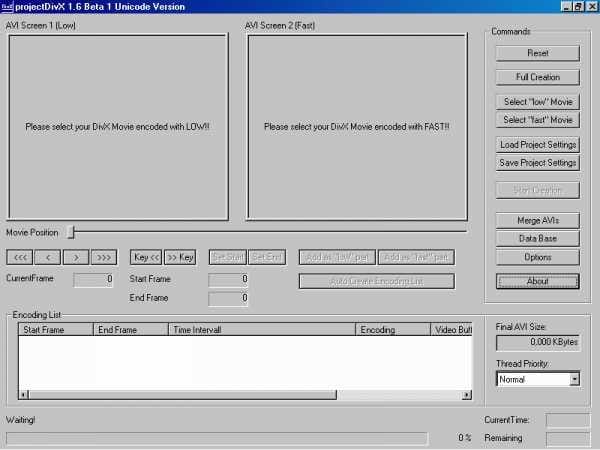The image size is (600, 450).
Task: Show the About dialog
Action: click(x=538, y=281)
